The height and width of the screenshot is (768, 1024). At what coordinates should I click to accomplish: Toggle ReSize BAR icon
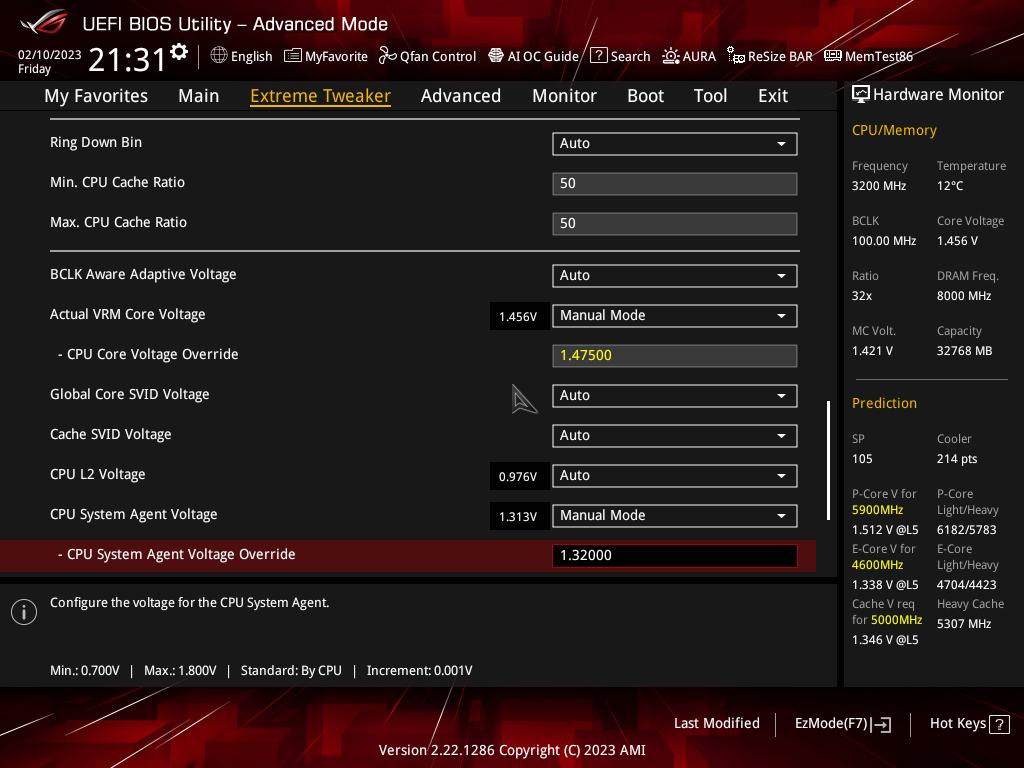click(736, 56)
